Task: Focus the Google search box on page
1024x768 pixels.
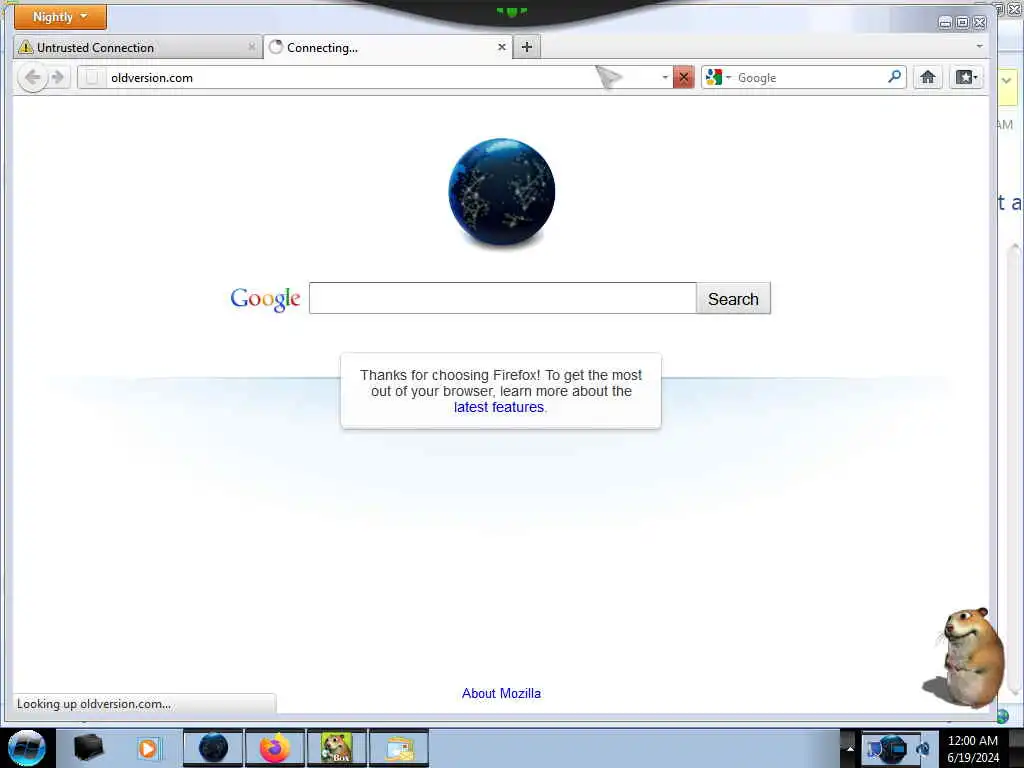Action: (503, 298)
